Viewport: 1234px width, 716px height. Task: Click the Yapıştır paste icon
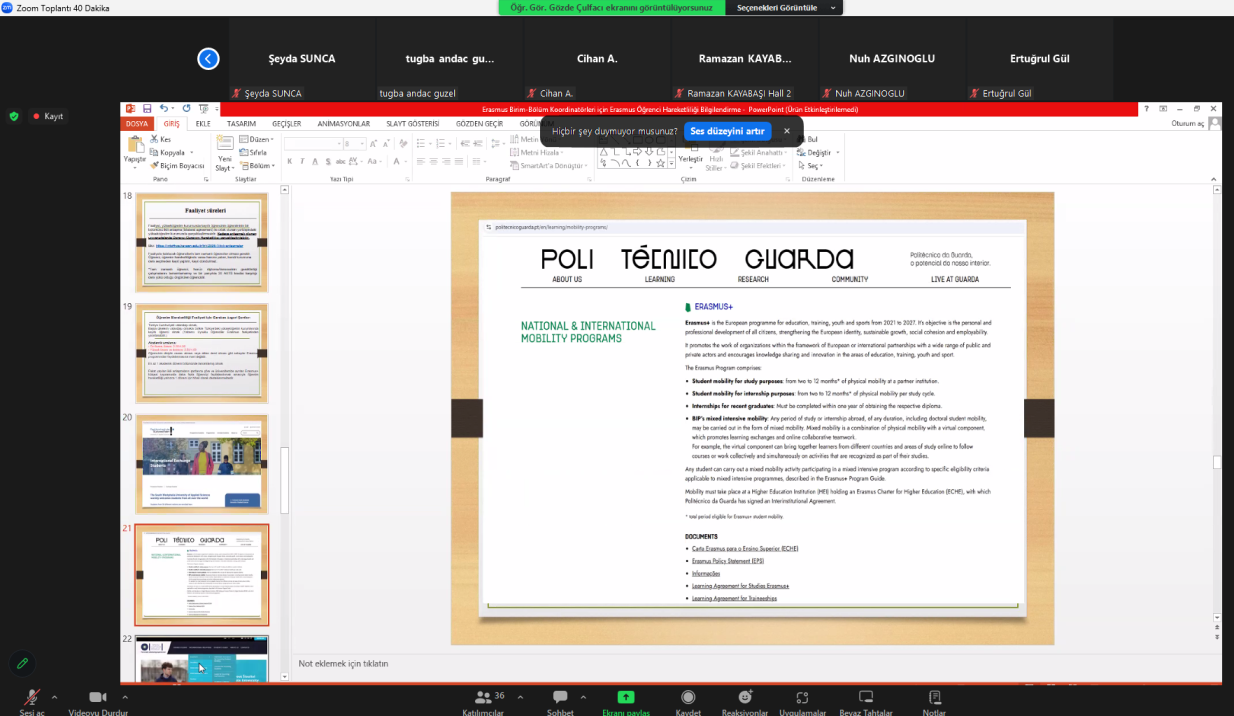pyautogui.click(x=135, y=144)
